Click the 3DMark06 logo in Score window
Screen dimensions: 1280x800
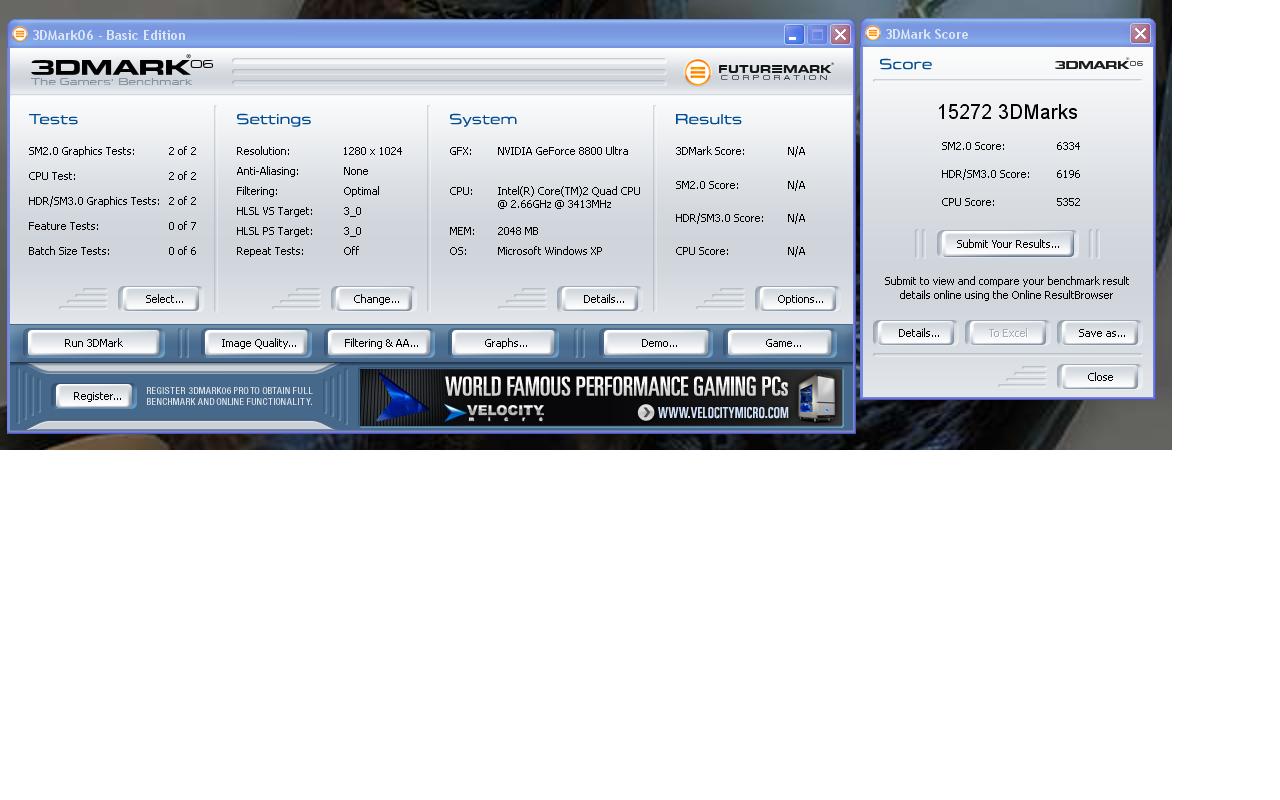click(x=1099, y=64)
